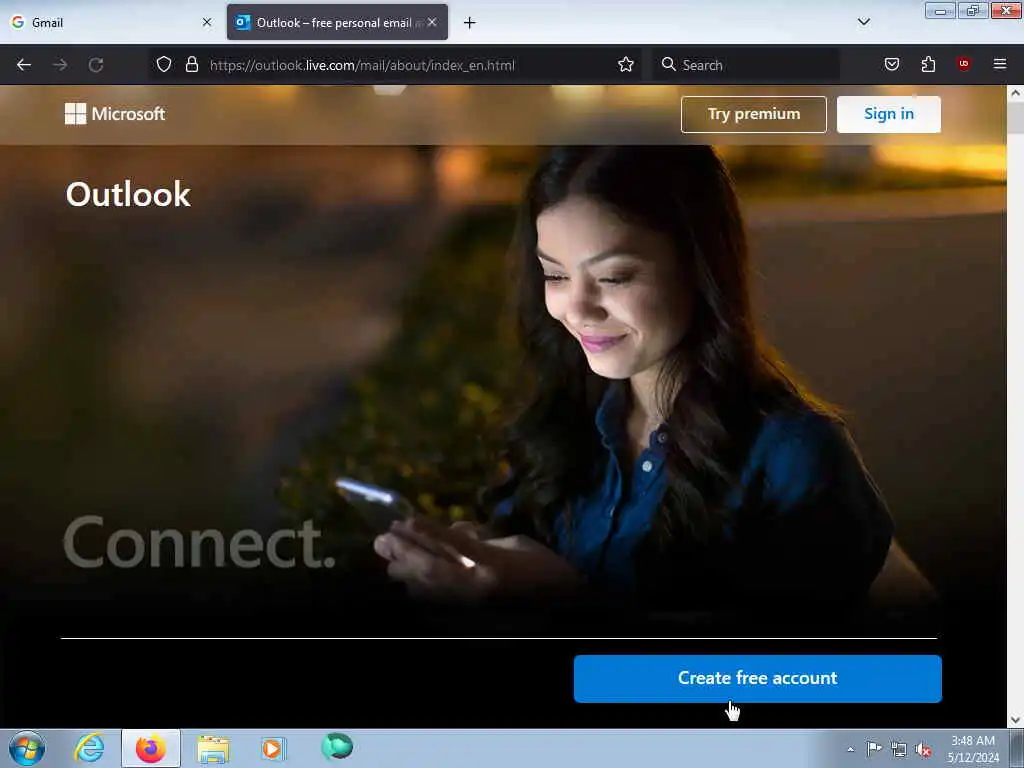The image size is (1024, 768).
Task: Open a new tab with plus icon
Action: pos(470,23)
